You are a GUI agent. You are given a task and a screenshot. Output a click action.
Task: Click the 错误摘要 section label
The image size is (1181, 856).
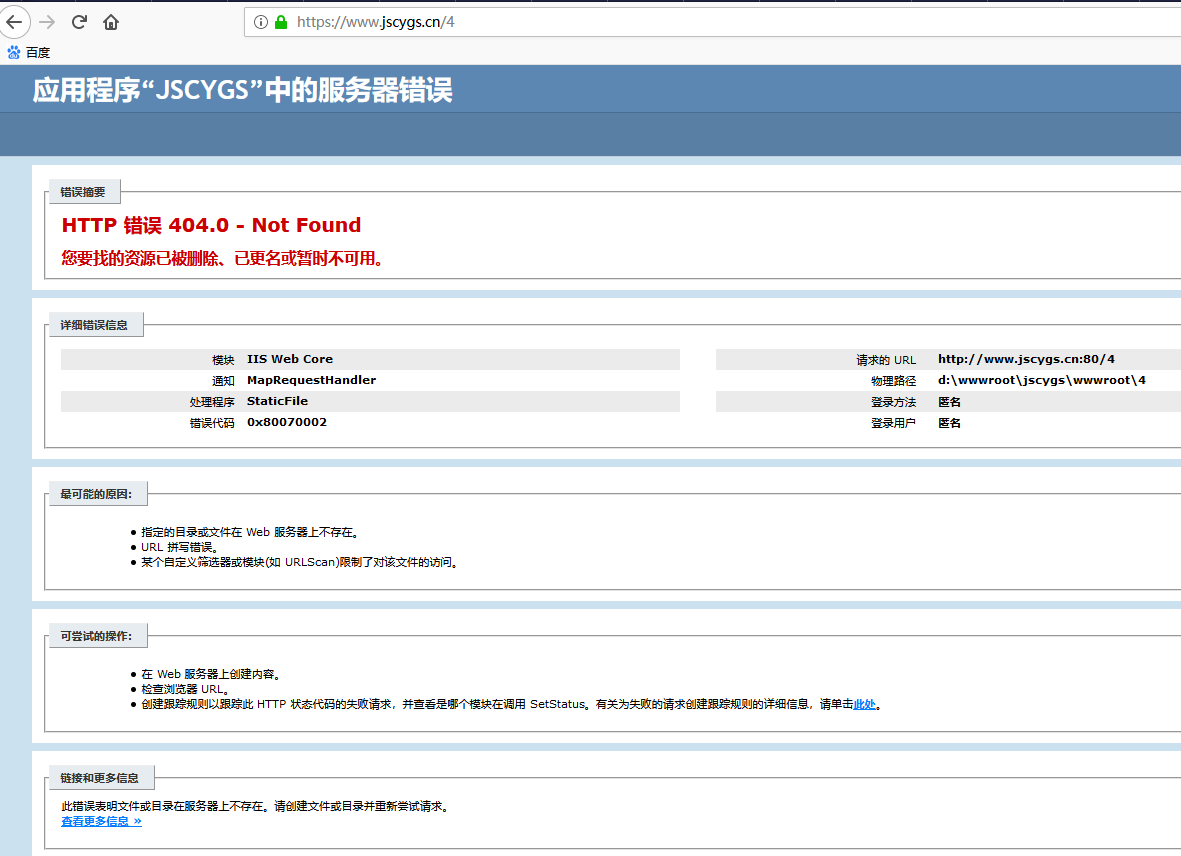point(83,192)
